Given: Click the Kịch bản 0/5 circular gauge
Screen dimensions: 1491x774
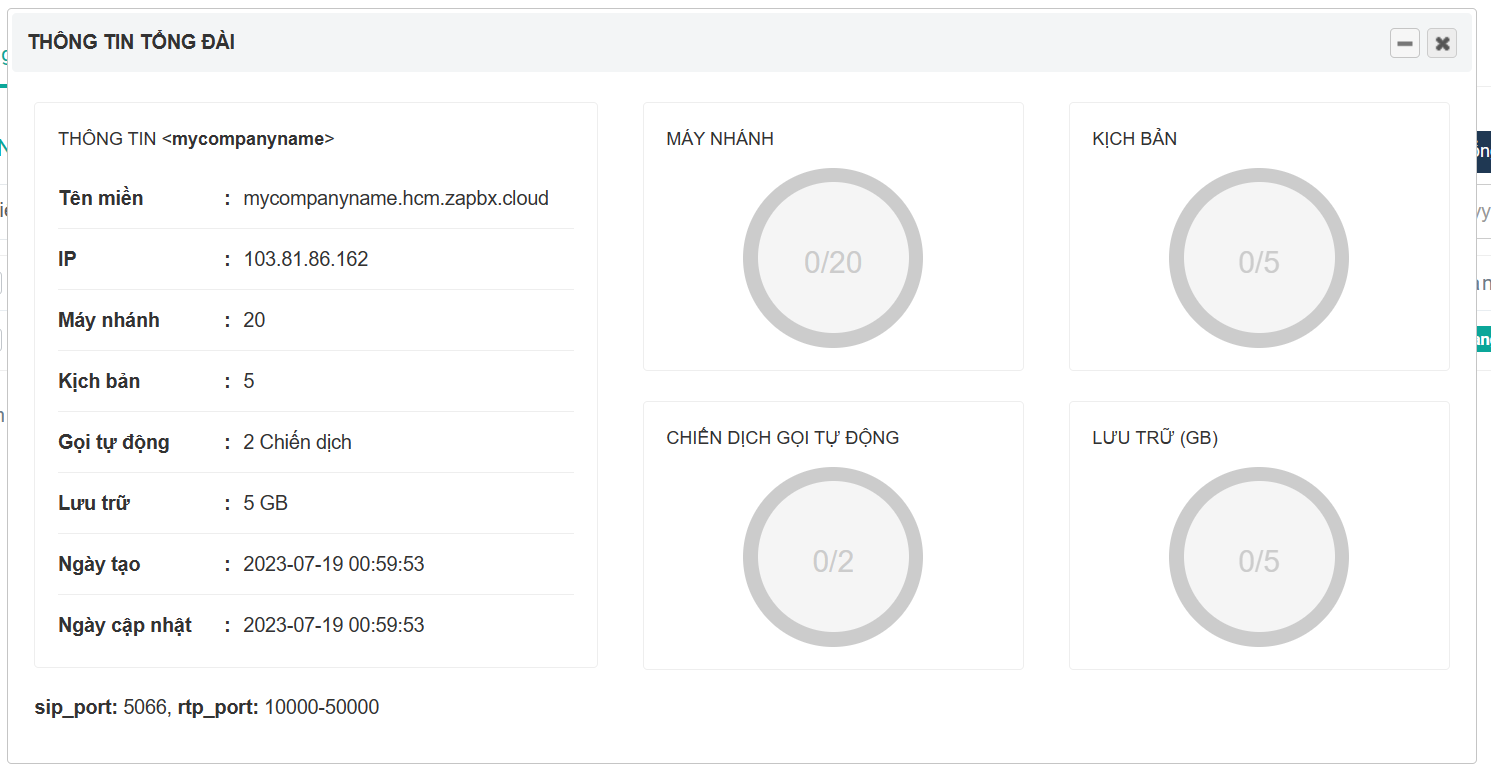Looking at the screenshot, I should coord(1258,261).
